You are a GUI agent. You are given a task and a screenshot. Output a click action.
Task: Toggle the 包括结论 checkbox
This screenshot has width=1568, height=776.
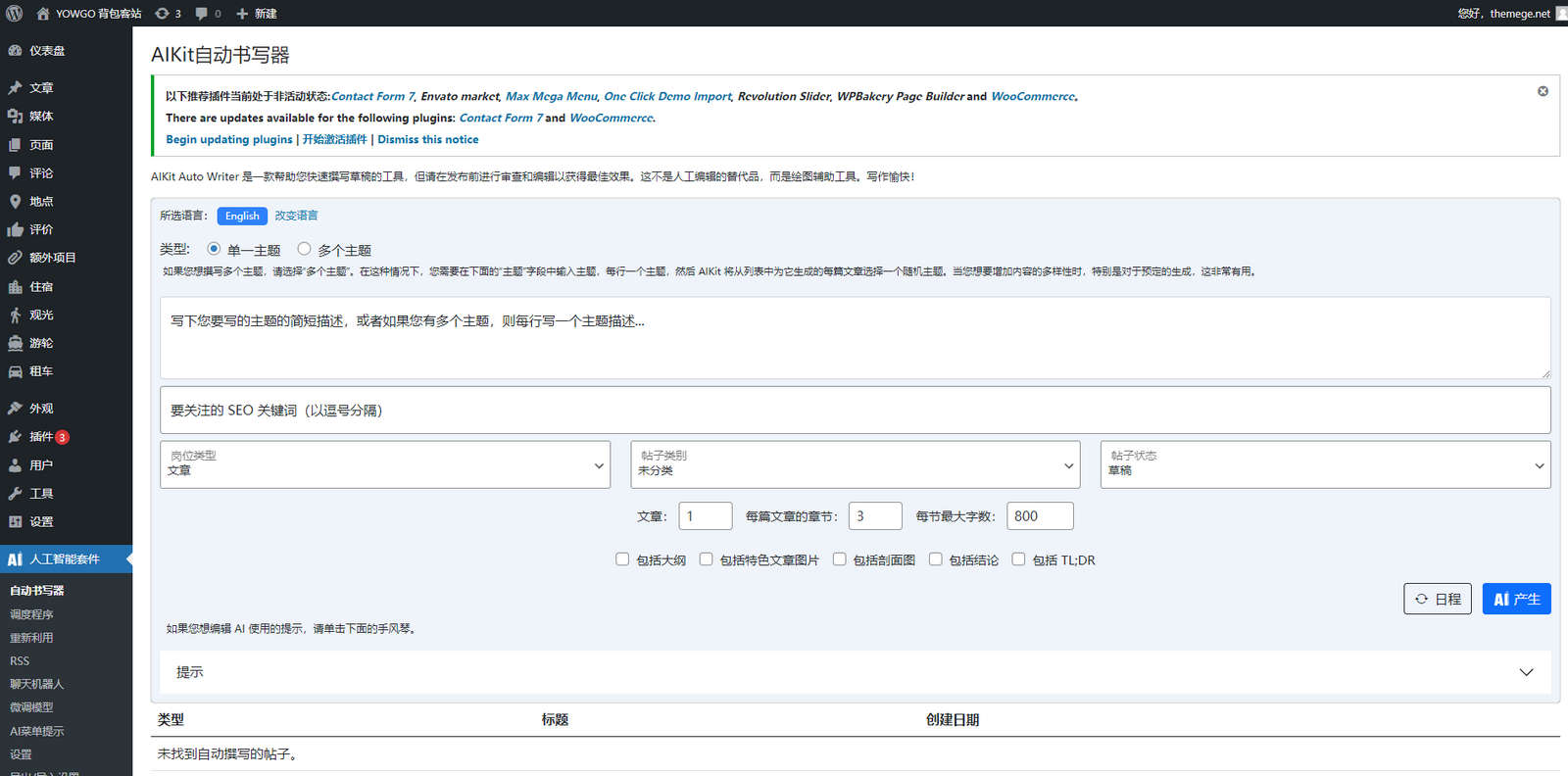pyautogui.click(x=935, y=559)
